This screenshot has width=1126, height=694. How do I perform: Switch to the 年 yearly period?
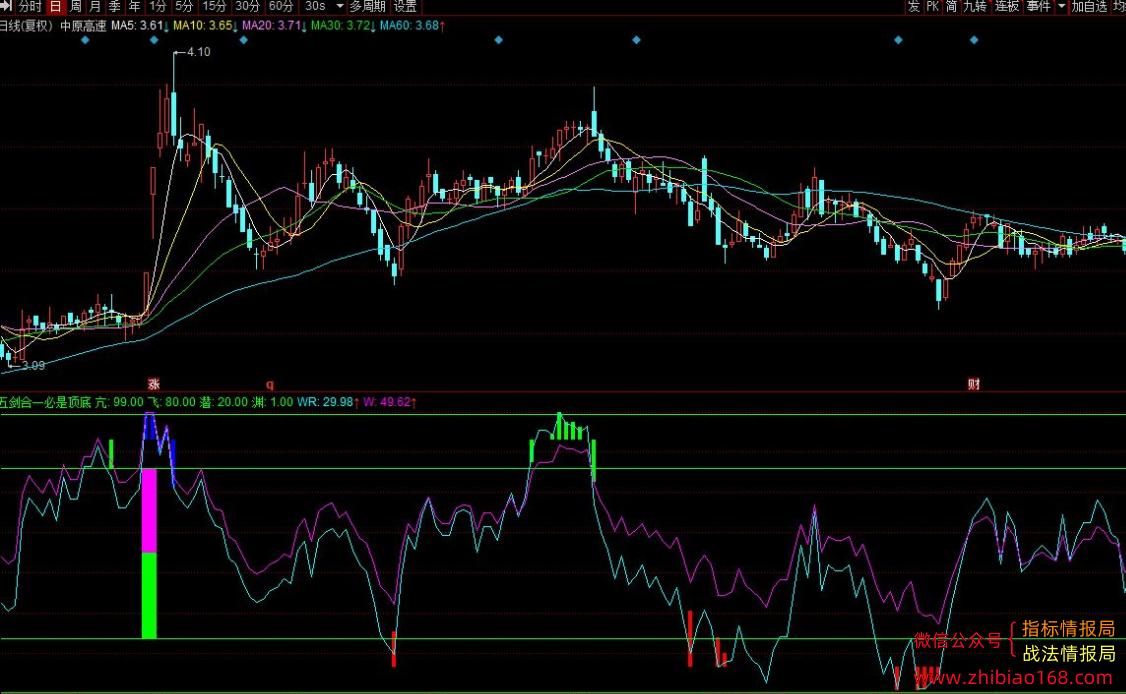pos(134,6)
